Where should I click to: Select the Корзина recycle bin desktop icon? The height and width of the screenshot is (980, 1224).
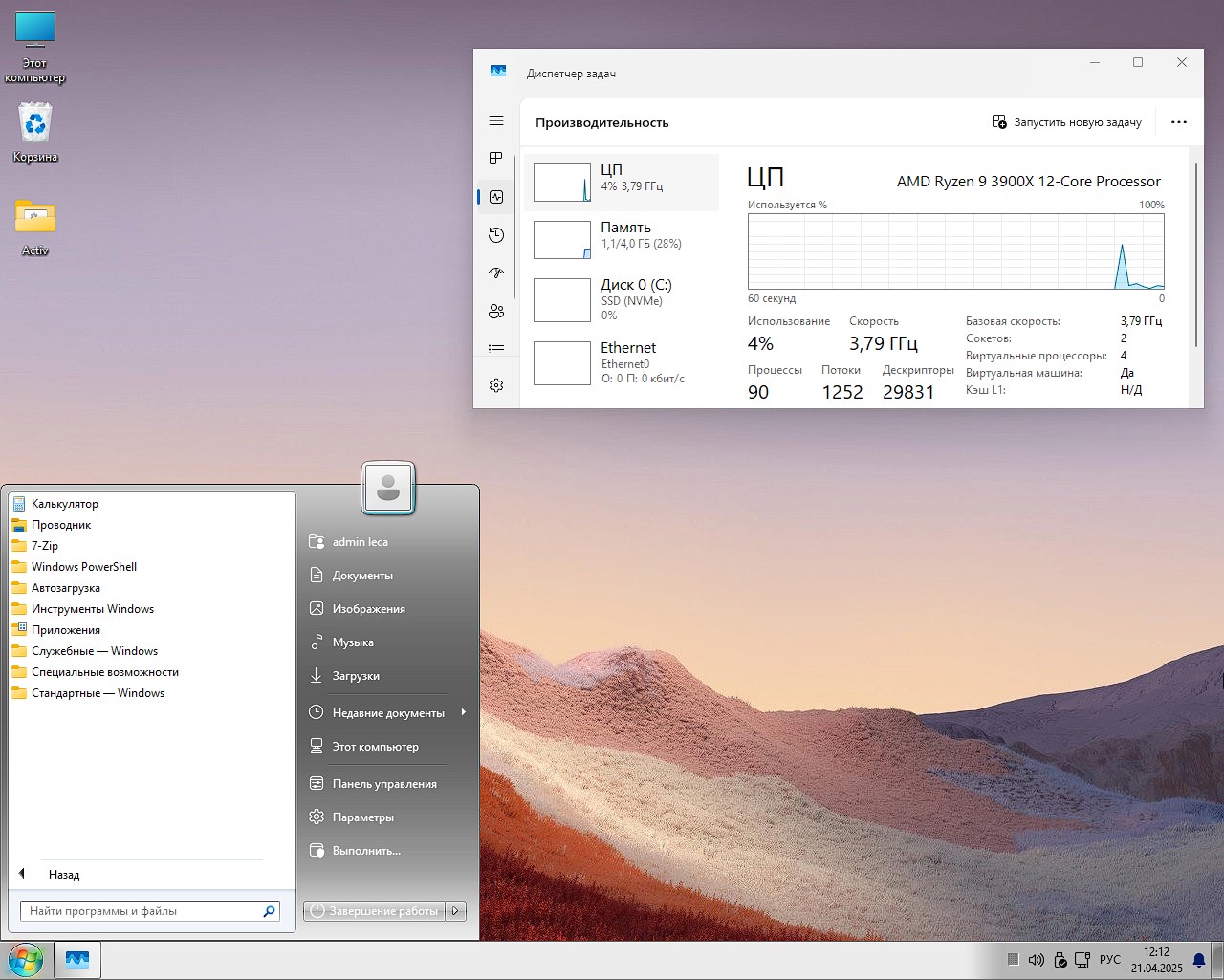35,134
